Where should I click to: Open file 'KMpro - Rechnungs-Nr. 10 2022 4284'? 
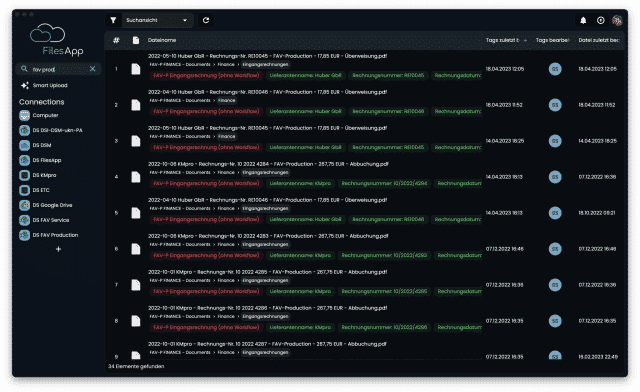pos(268,164)
